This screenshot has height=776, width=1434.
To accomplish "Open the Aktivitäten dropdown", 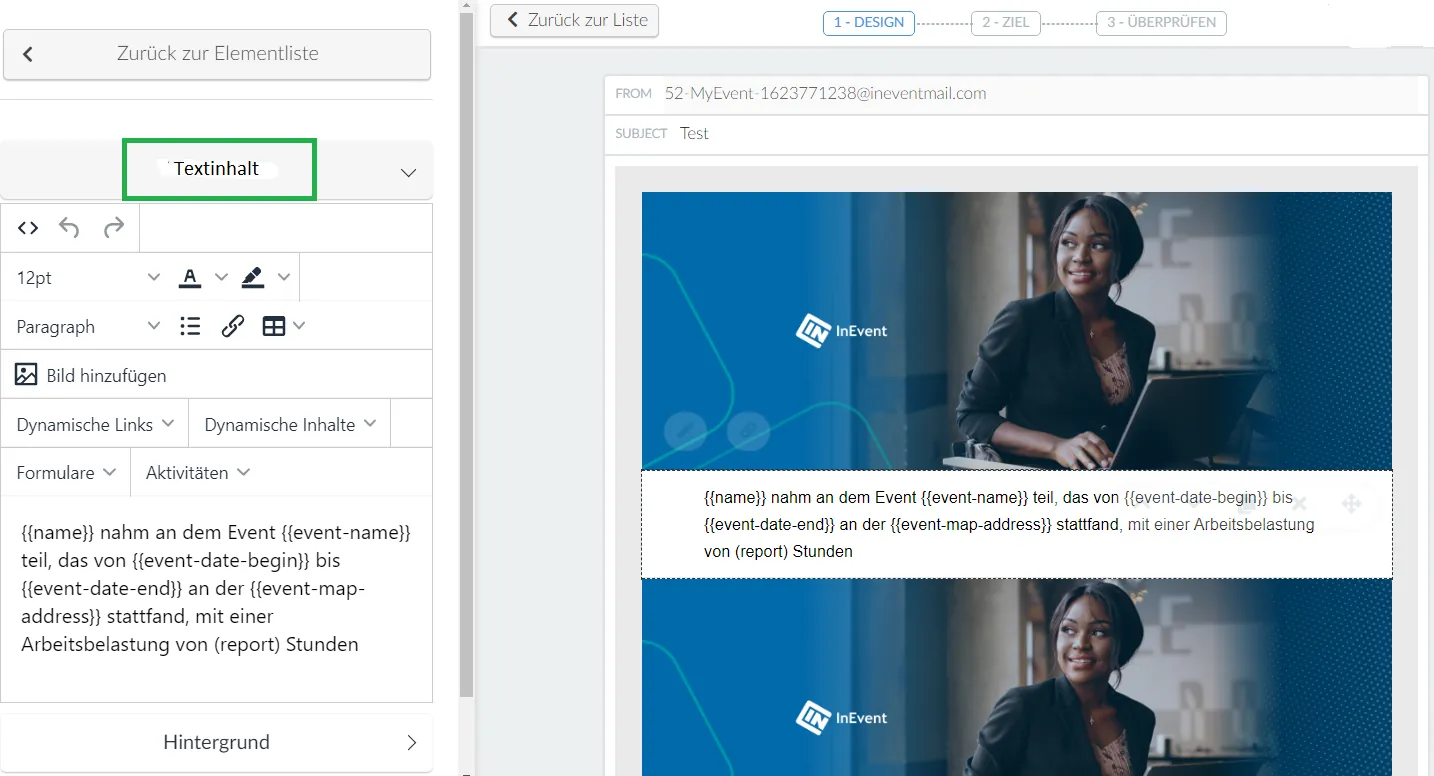I will click(x=198, y=472).
